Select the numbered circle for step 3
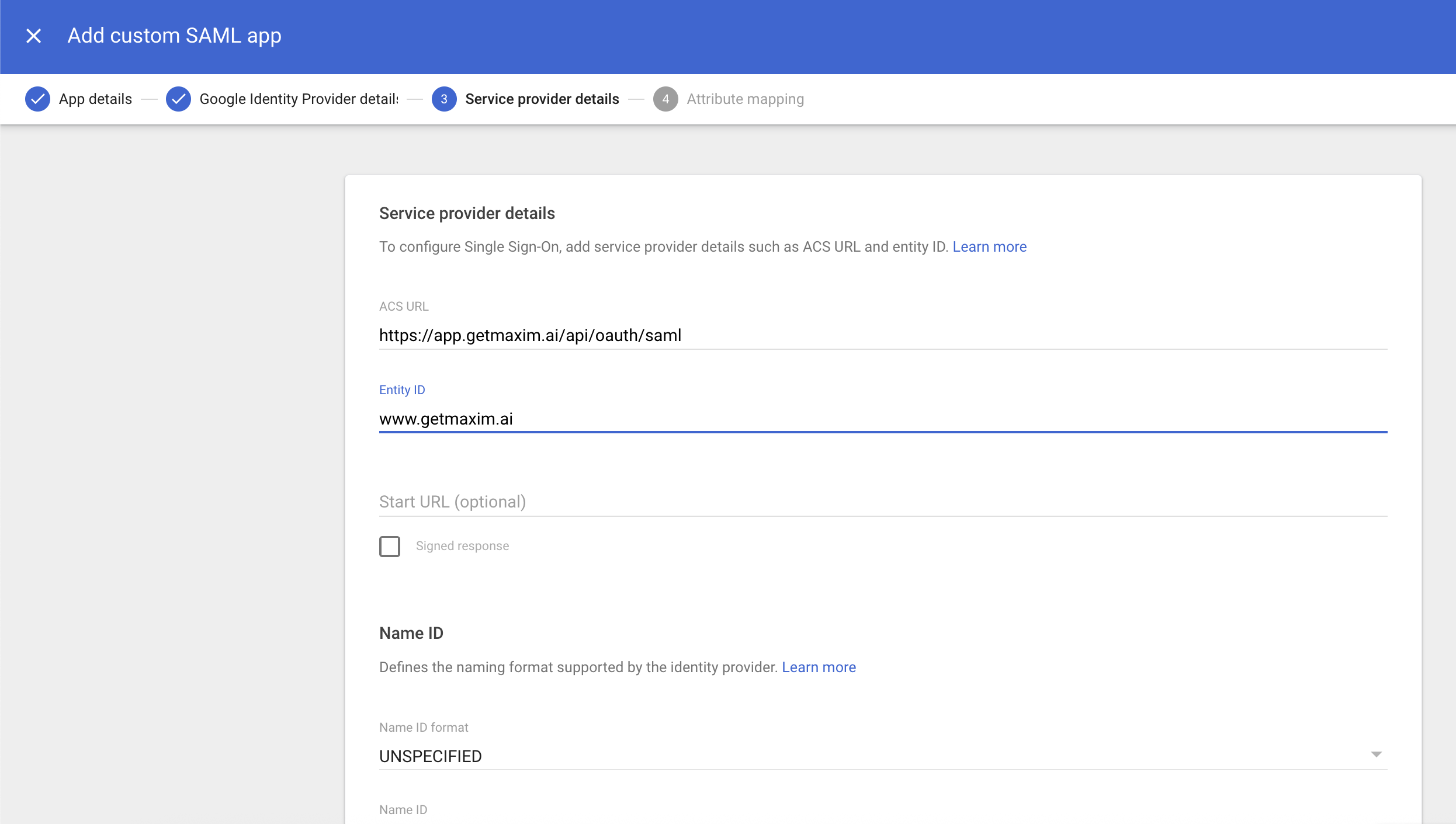 point(444,99)
